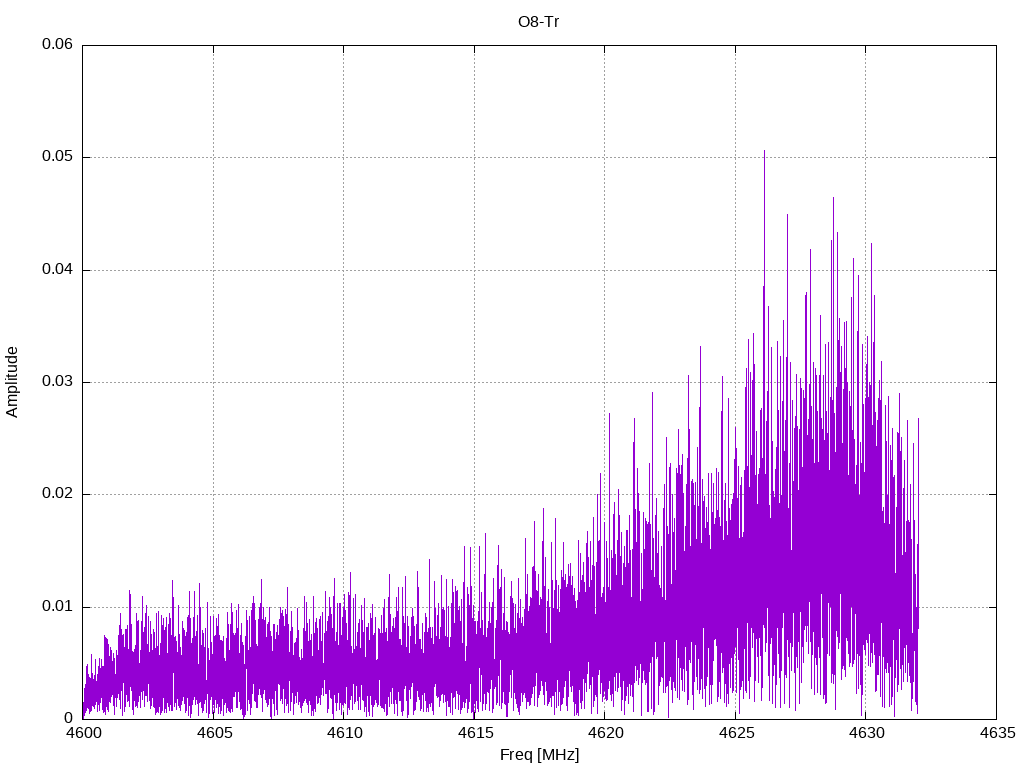The image size is (1024, 768).
Task: Click the tallest spectrum peak near 4626 MHz
Action: coord(764,152)
